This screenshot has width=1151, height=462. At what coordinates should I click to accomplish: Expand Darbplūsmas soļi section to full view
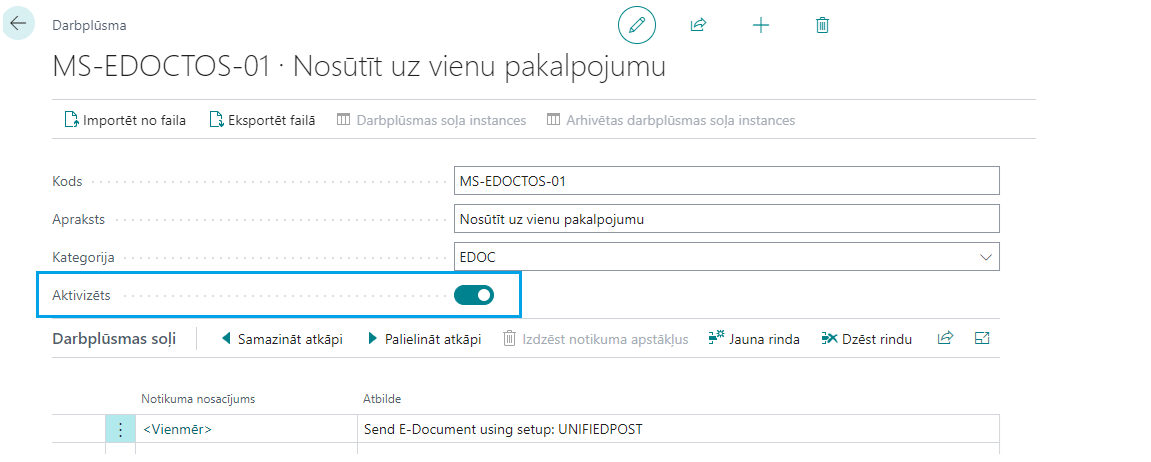(982, 339)
